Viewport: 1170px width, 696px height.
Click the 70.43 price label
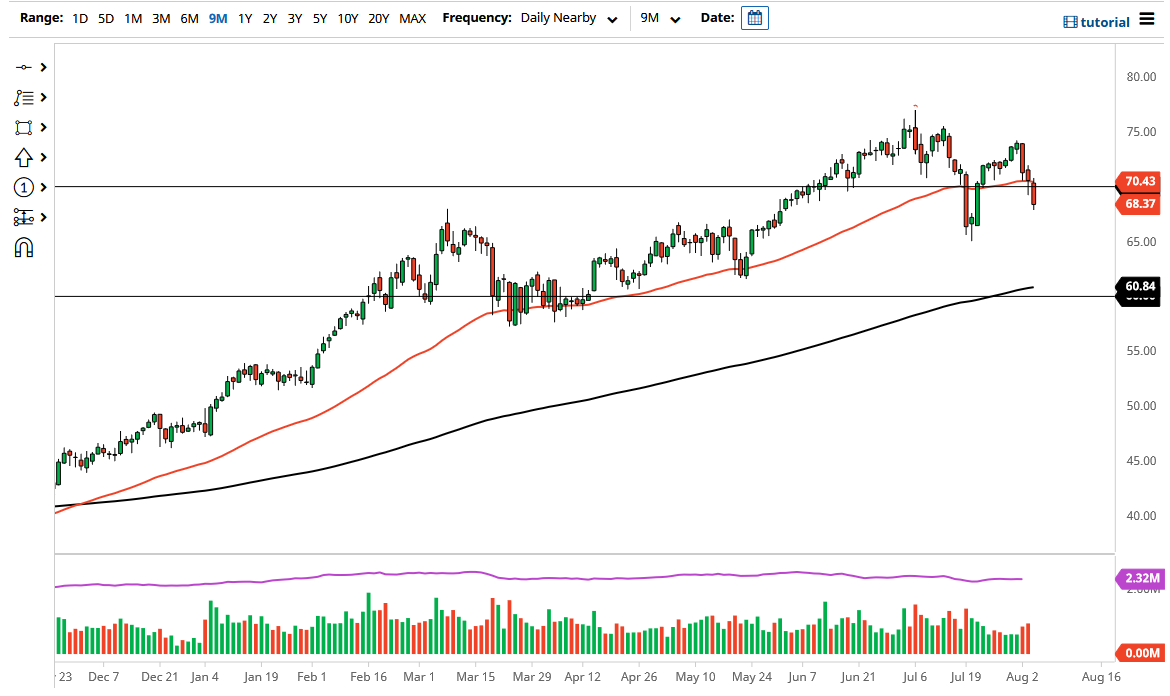click(1139, 183)
